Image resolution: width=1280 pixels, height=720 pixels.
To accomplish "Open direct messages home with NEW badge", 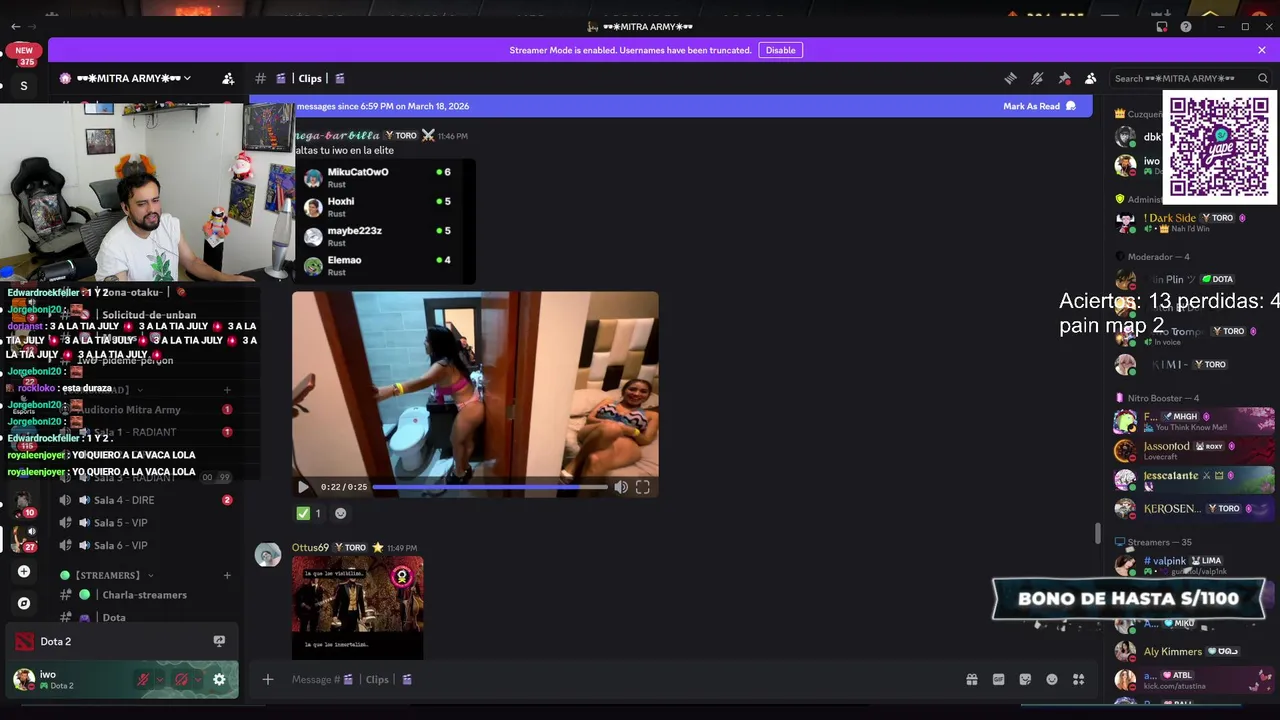I will click(24, 53).
